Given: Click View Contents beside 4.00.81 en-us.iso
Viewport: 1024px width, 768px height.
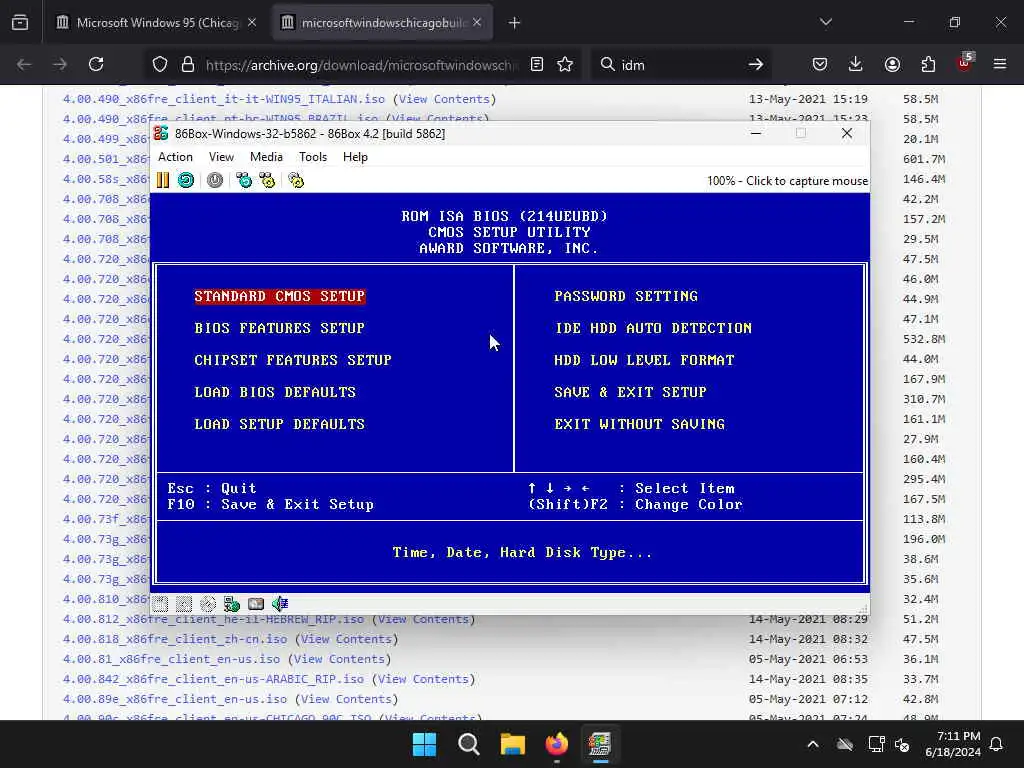Looking at the screenshot, I should coord(339,660).
